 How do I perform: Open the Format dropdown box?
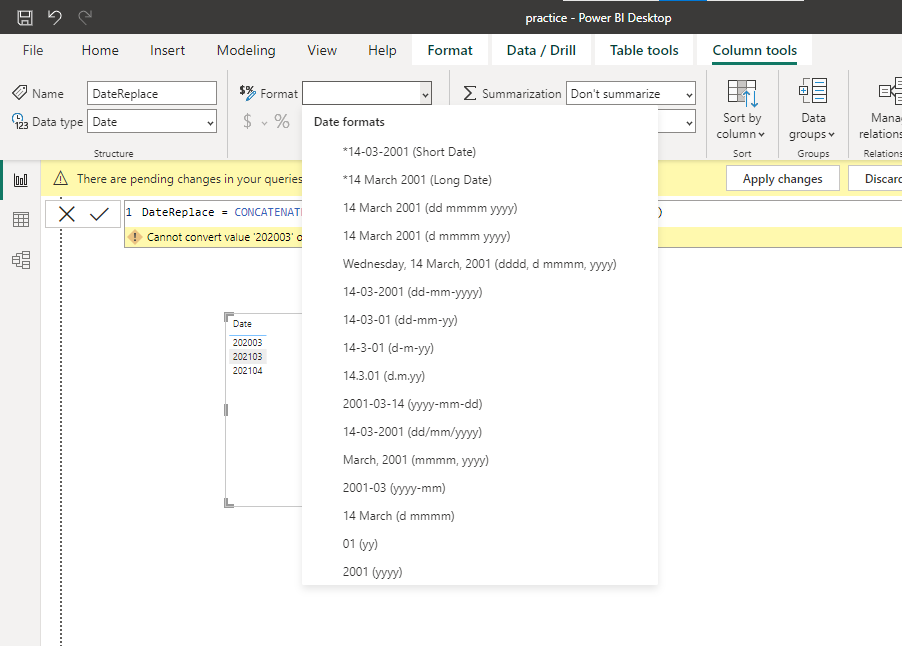click(x=367, y=93)
